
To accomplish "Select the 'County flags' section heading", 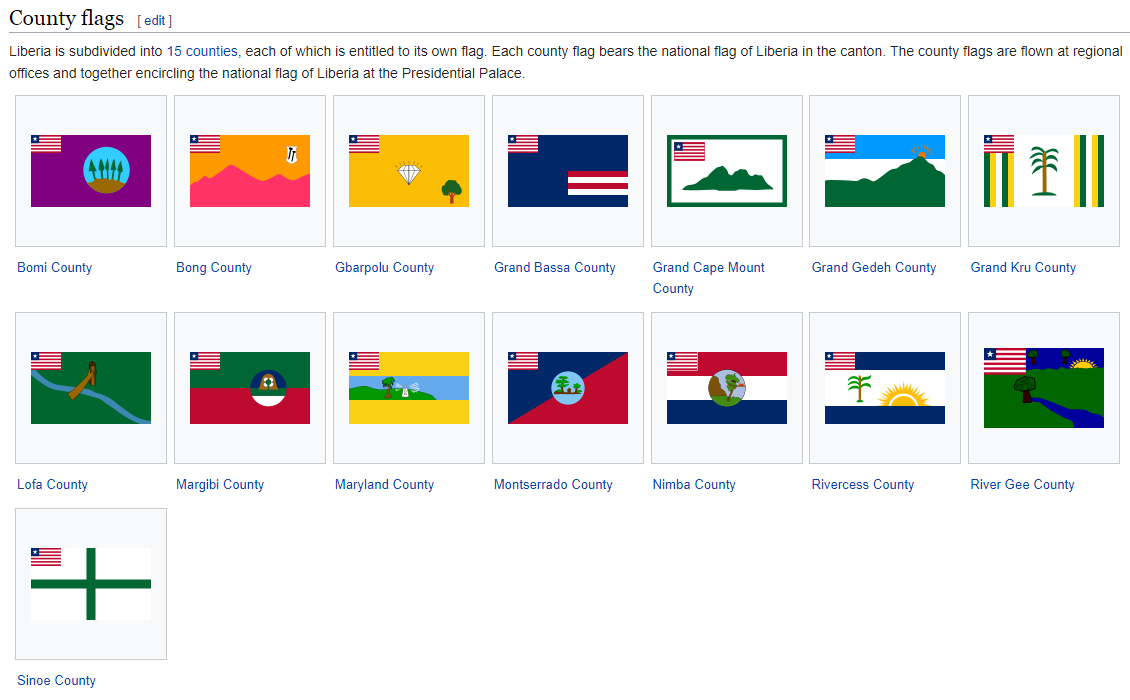I will [66, 18].
